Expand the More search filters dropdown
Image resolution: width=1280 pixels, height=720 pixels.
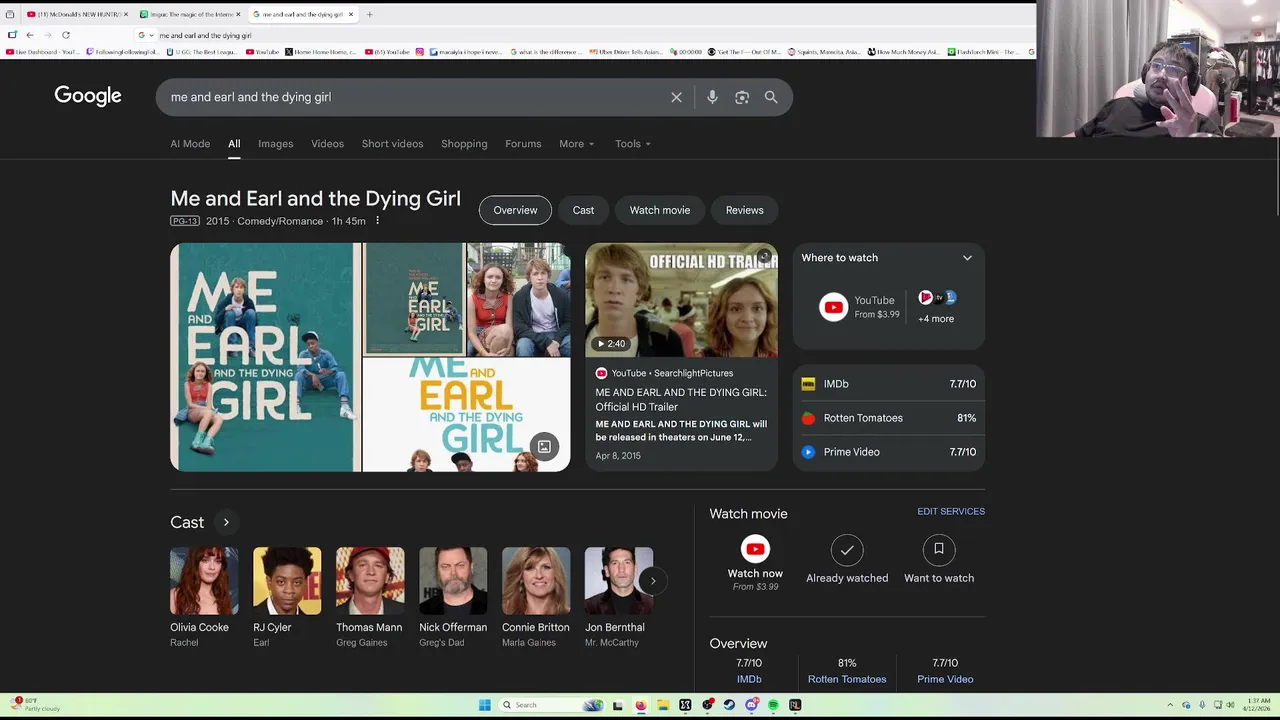pyautogui.click(x=577, y=144)
